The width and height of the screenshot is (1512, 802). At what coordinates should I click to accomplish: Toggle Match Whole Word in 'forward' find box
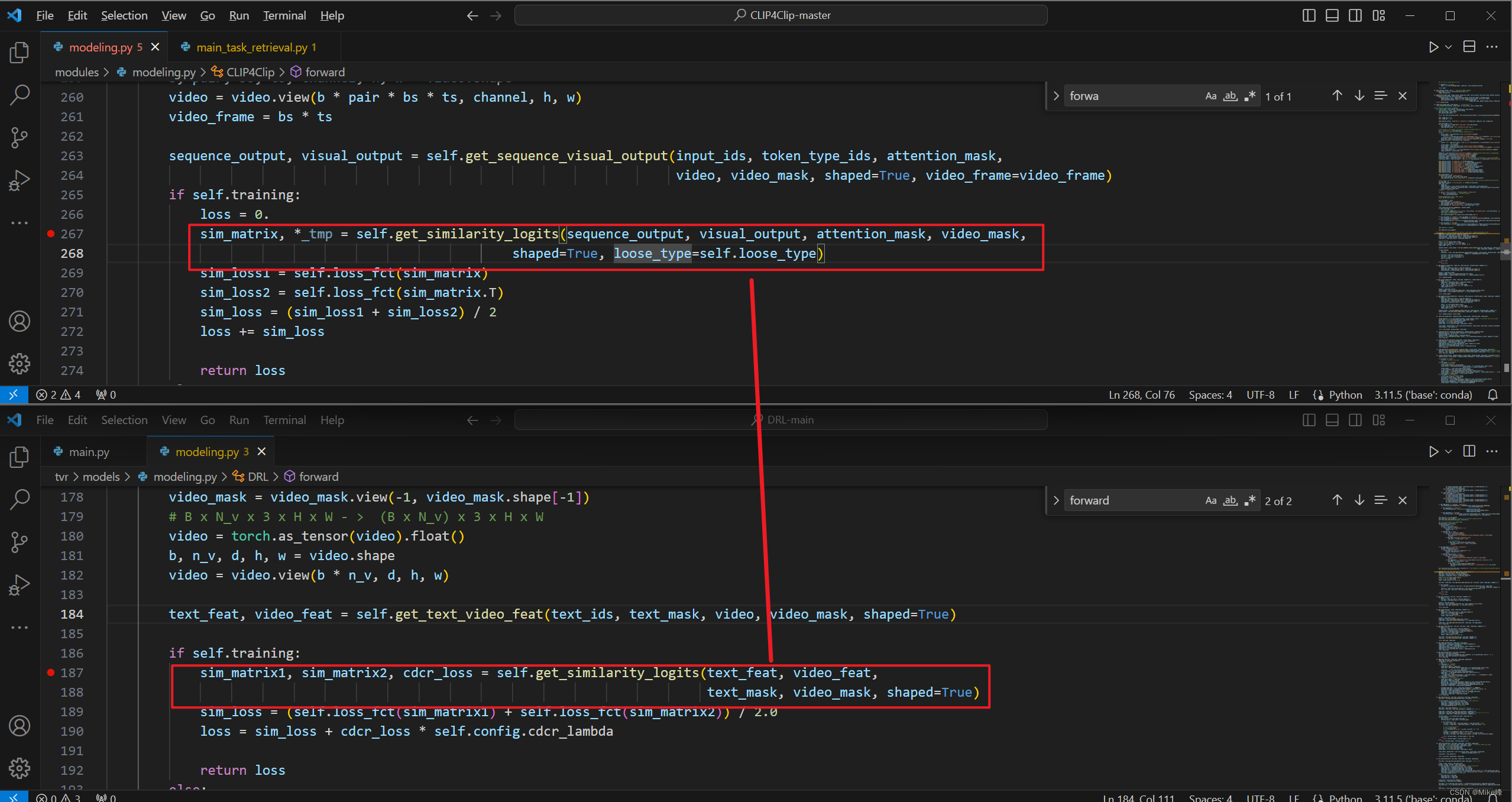tap(1231, 500)
